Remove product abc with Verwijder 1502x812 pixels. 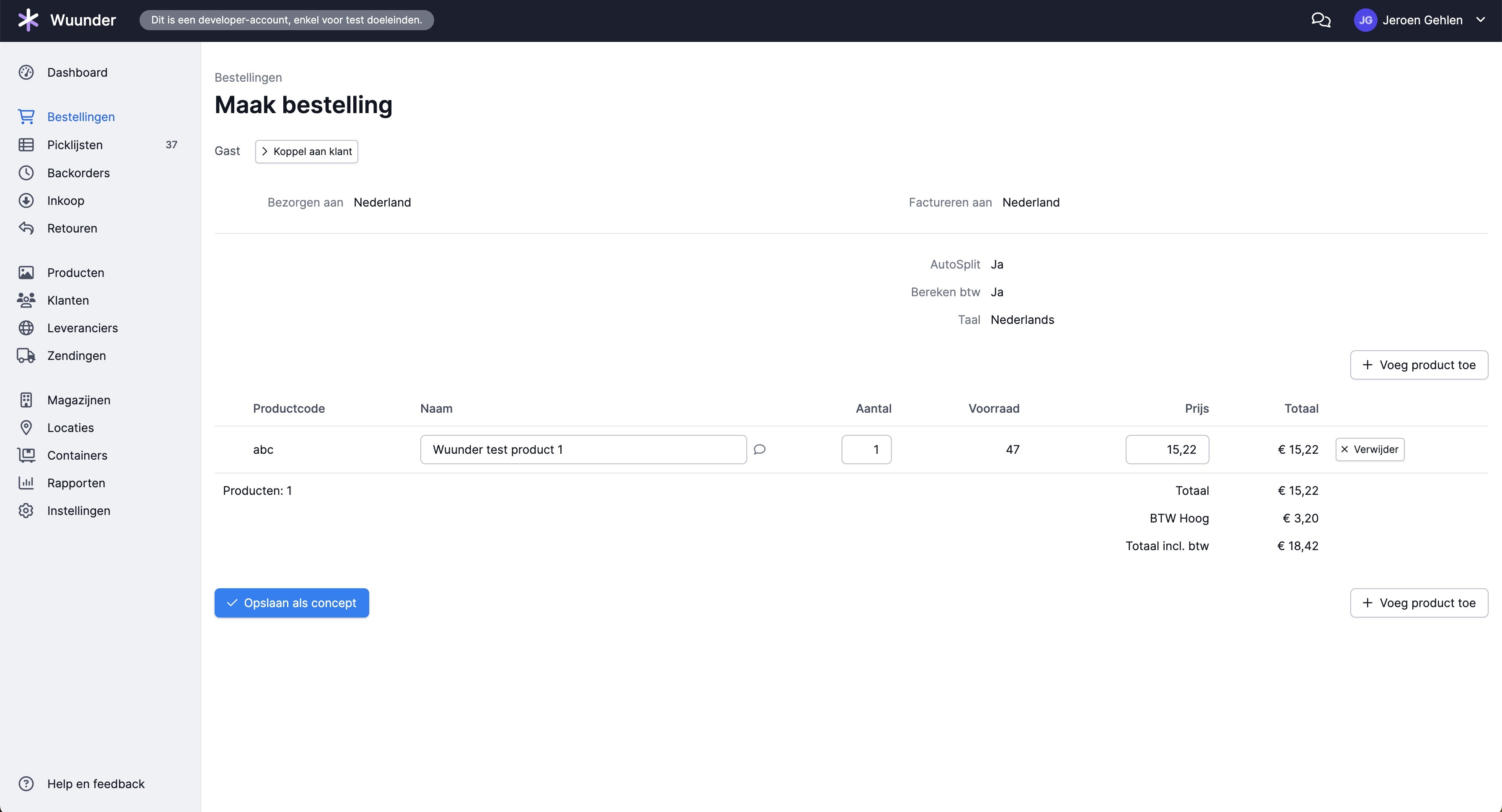point(1370,450)
